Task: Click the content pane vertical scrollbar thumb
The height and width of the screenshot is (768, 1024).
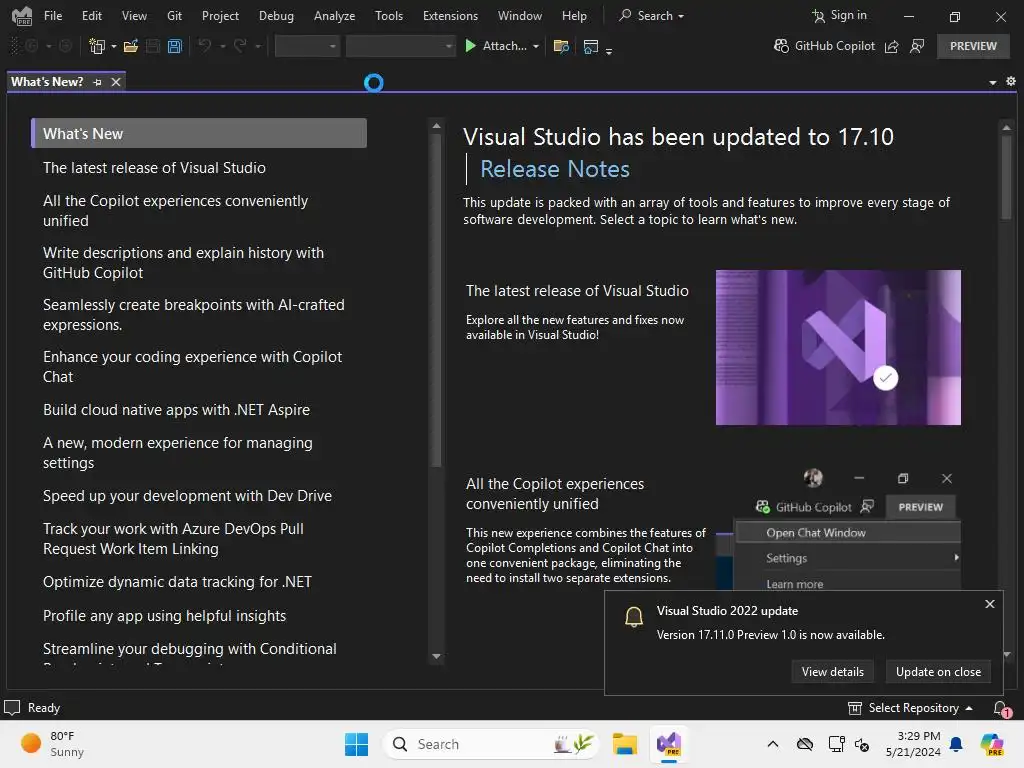Action: 1006,178
